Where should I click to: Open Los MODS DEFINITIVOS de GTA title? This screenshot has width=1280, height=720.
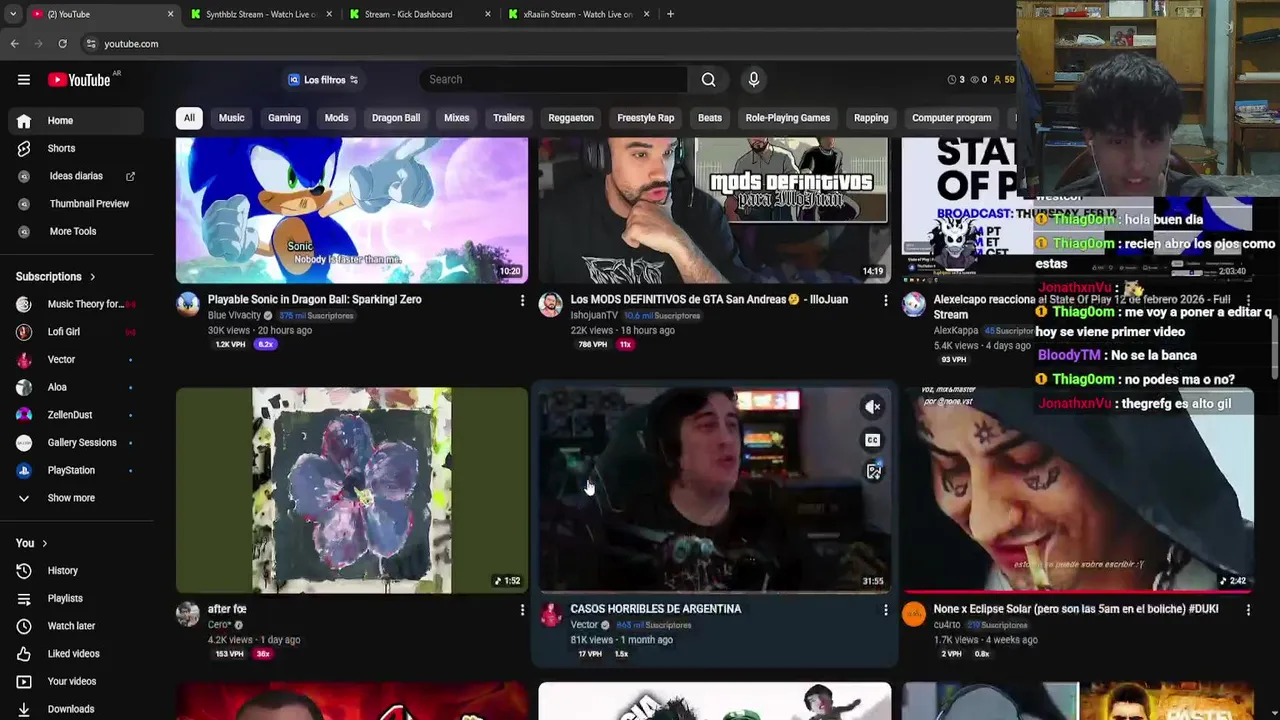pyautogui.click(x=709, y=300)
